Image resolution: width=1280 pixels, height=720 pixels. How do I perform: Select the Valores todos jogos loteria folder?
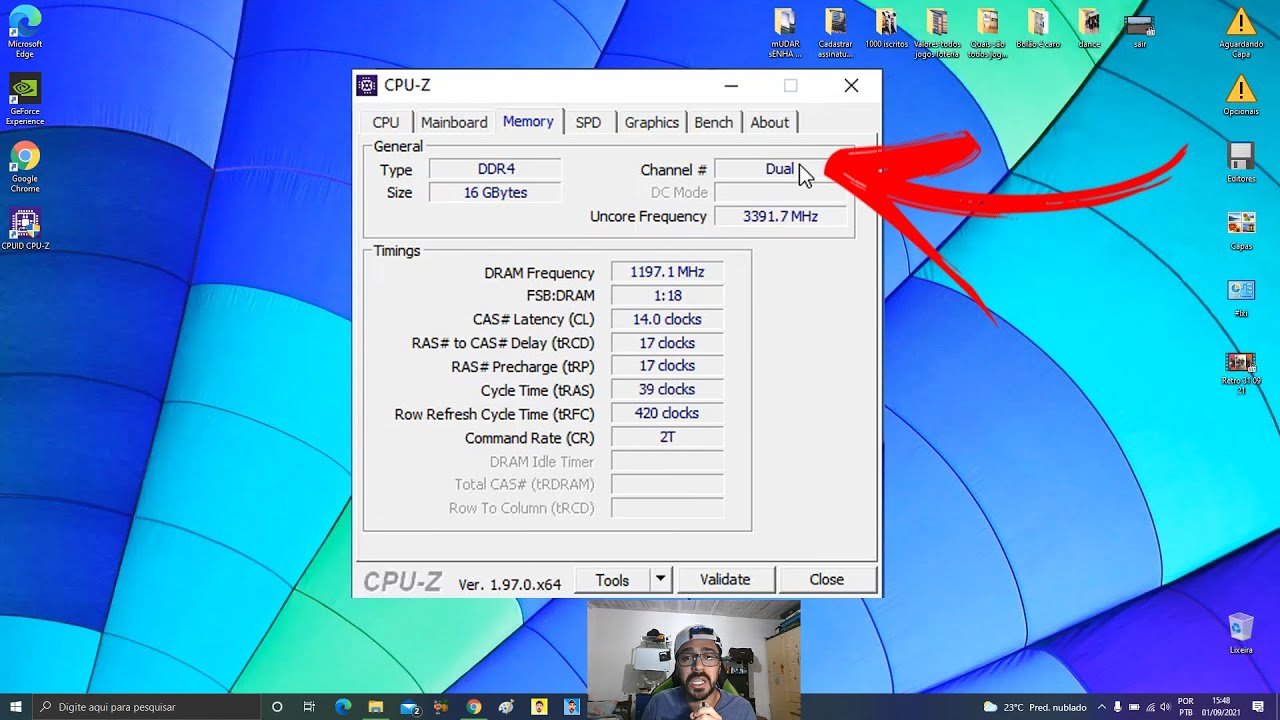pos(937,33)
